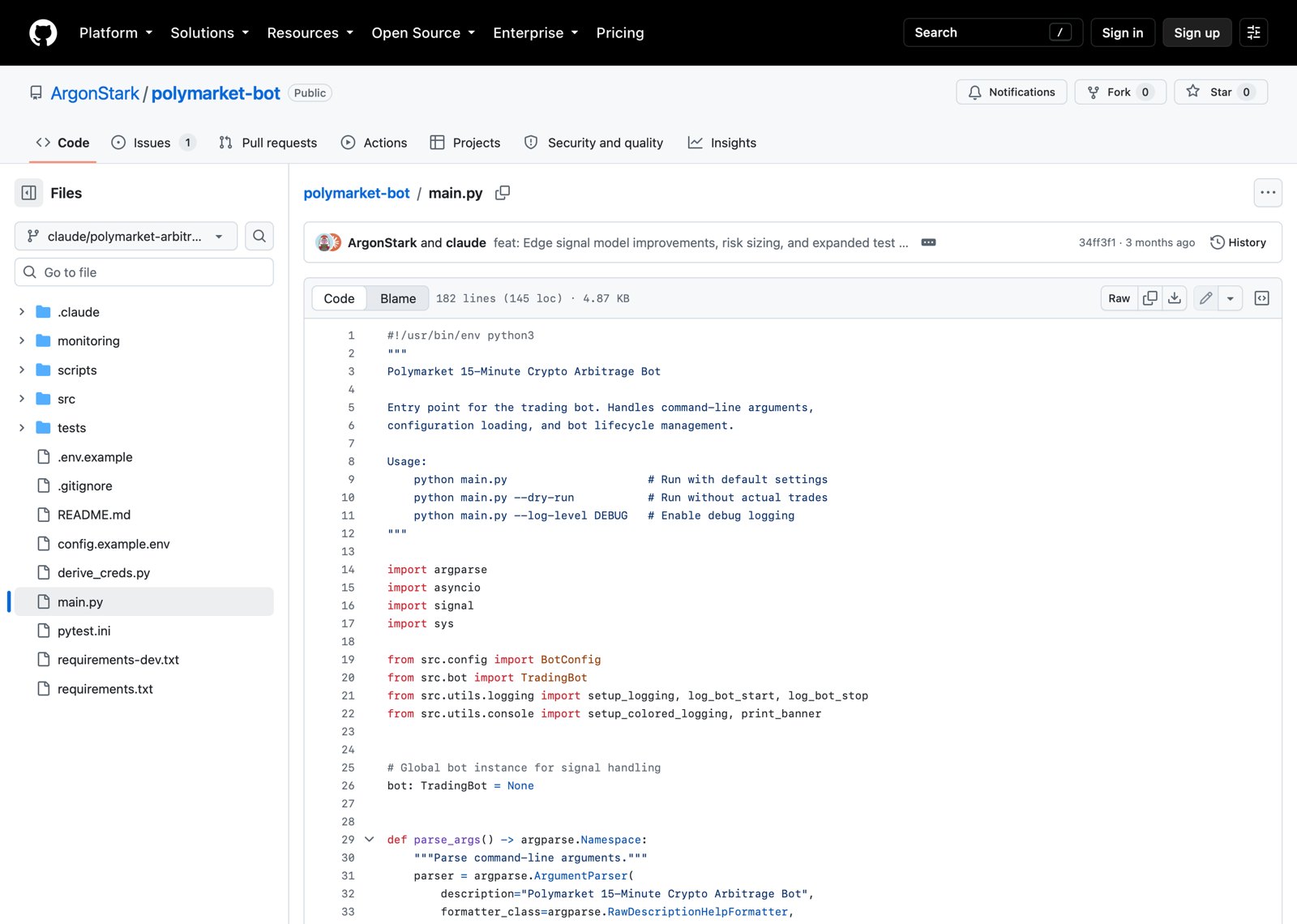This screenshot has width=1297, height=924.
Task: Open the Solutions menu
Action: click(209, 32)
